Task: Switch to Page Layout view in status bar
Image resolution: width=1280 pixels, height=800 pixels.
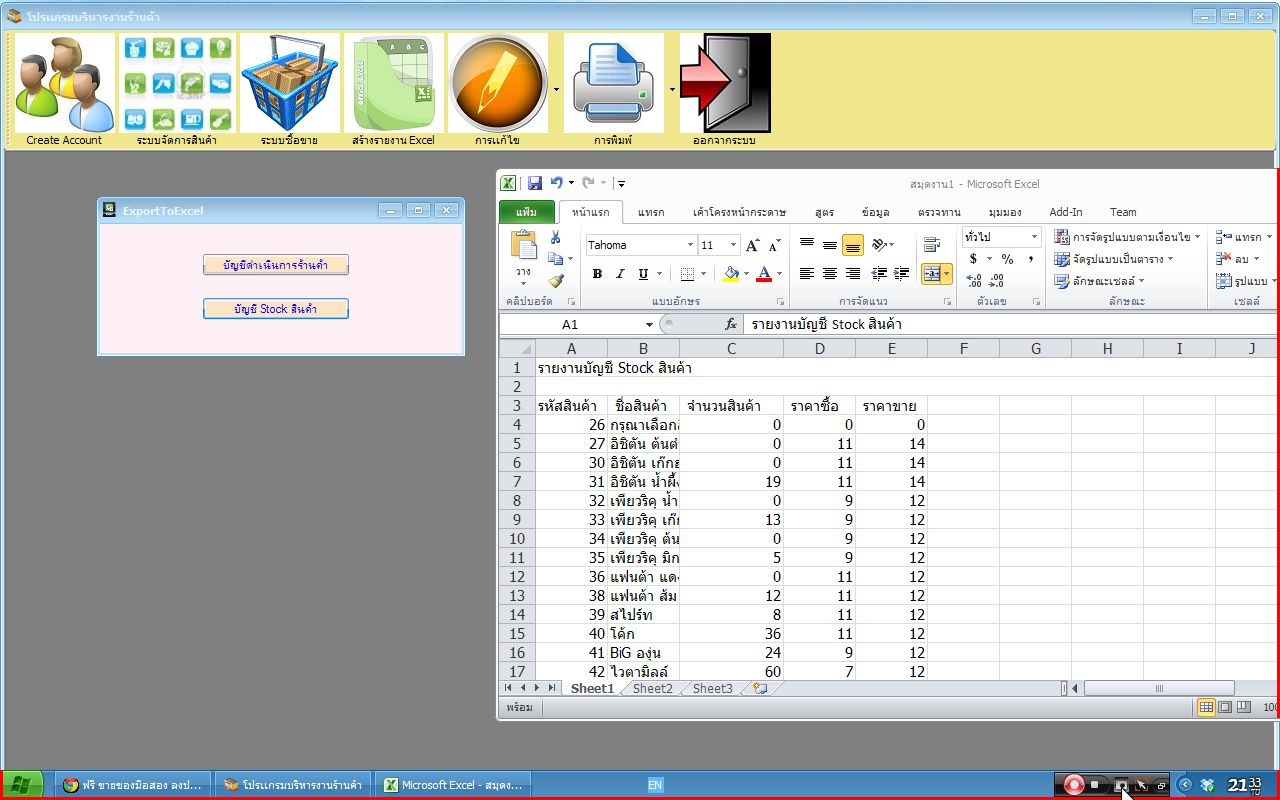Action: point(1225,707)
